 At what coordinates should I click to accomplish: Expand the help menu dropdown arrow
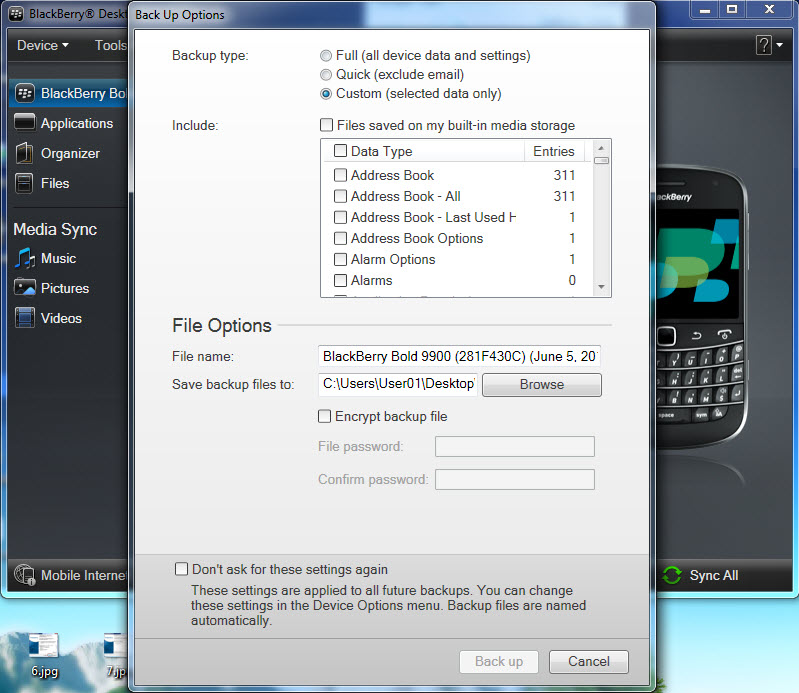click(x=780, y=45)
